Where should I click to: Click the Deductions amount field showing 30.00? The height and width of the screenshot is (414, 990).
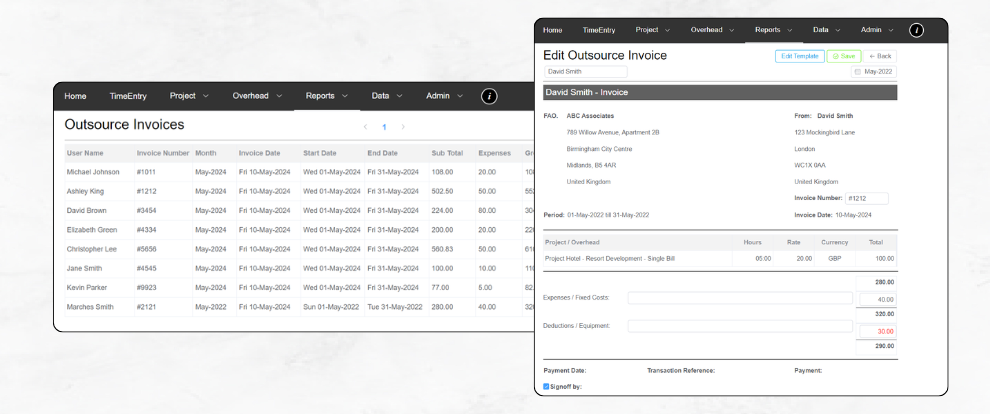(x=877, y=331)
